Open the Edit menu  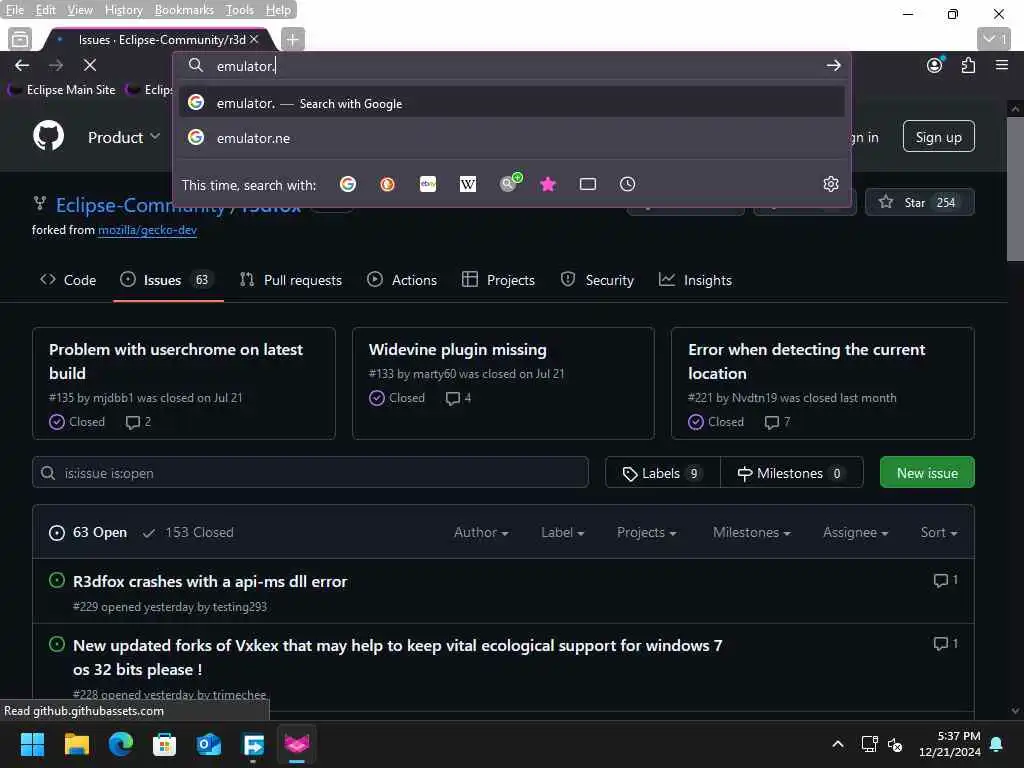pyautogui.click(x=45, y=10)
